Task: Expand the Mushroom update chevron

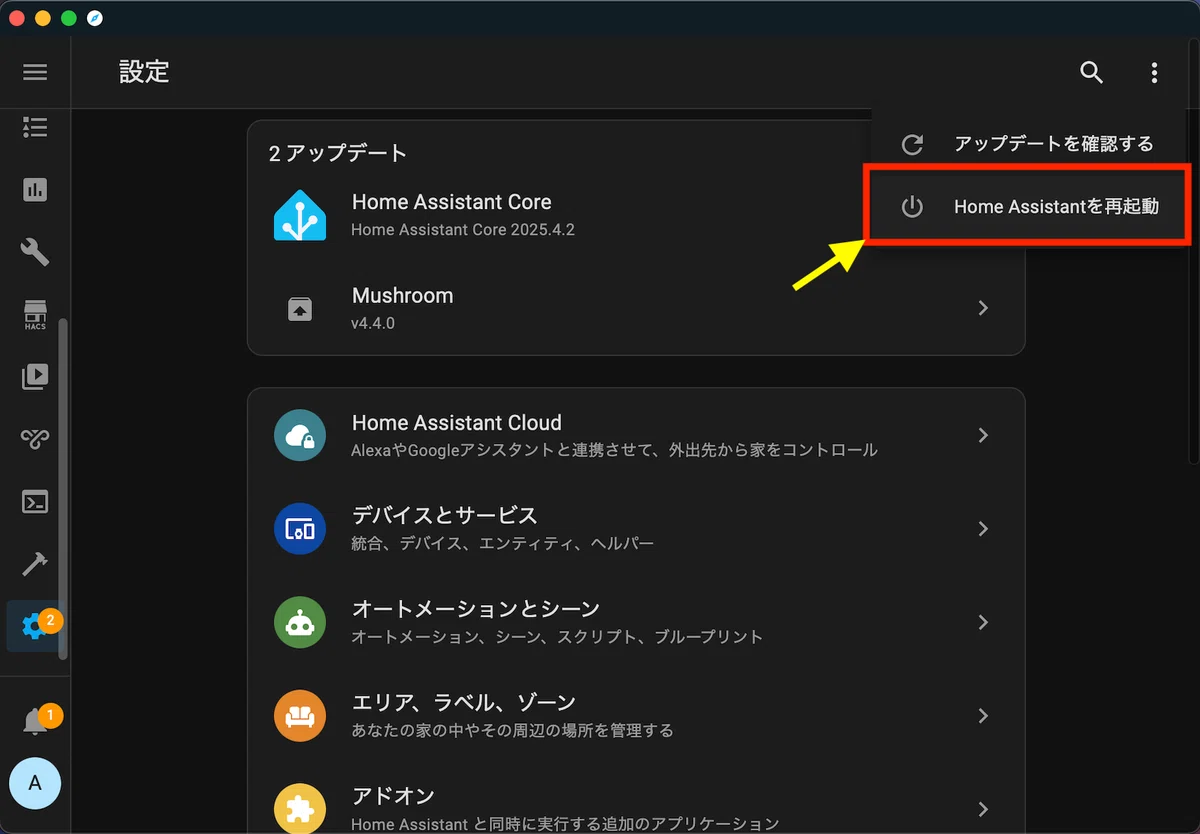Action: (983, 308)
